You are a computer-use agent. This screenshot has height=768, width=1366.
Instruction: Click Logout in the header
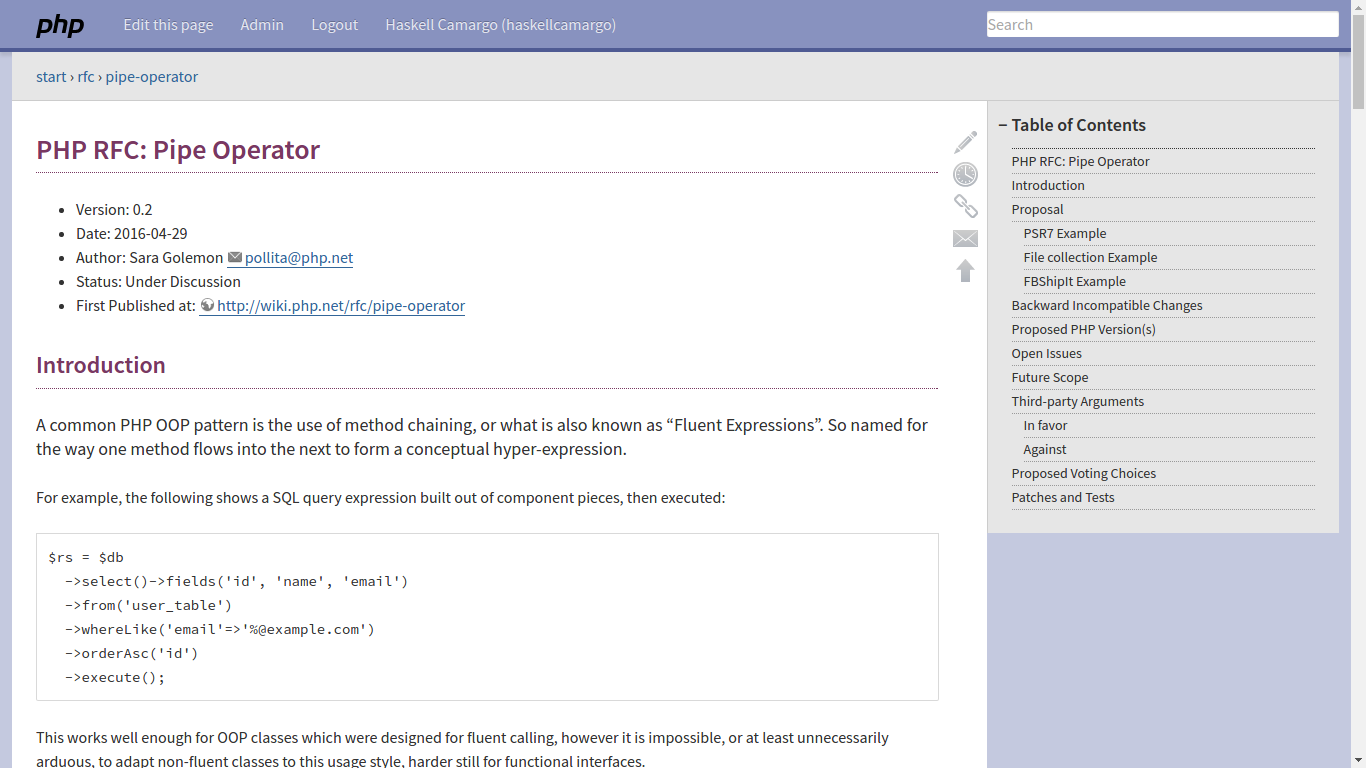pyautogui.click(x=334, y=25)
